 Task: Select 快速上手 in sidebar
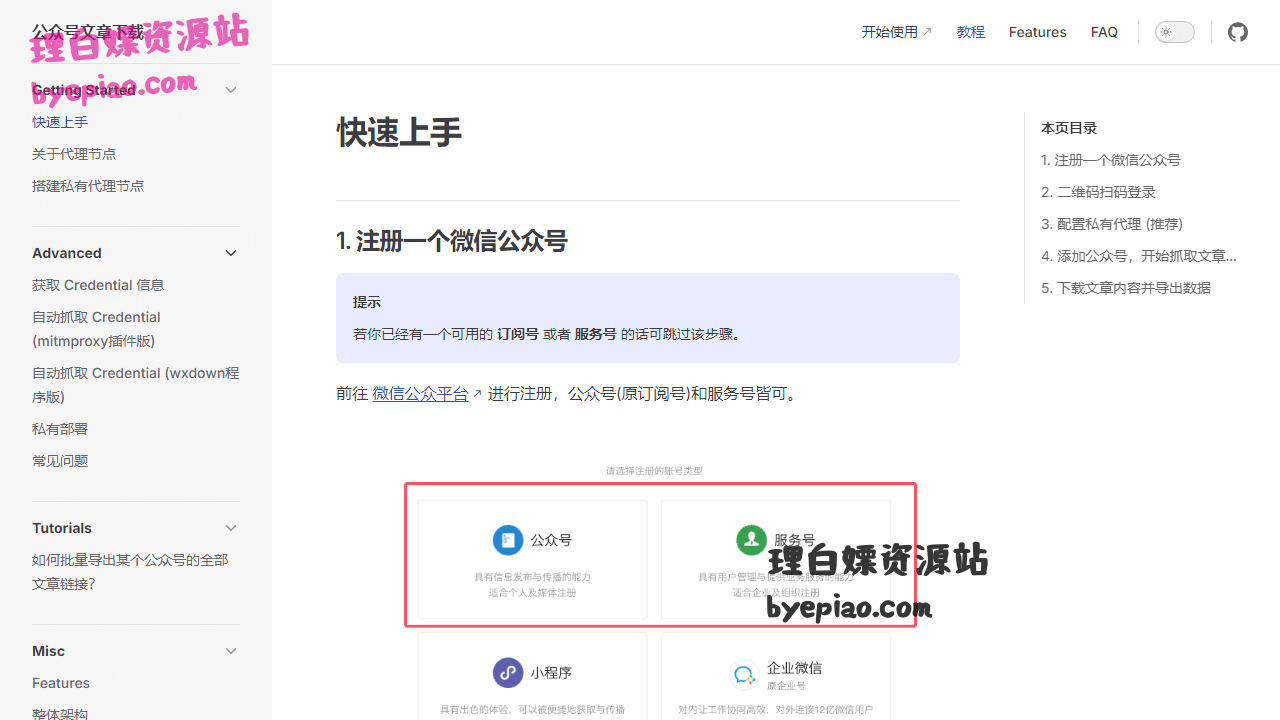pos(60,122)
